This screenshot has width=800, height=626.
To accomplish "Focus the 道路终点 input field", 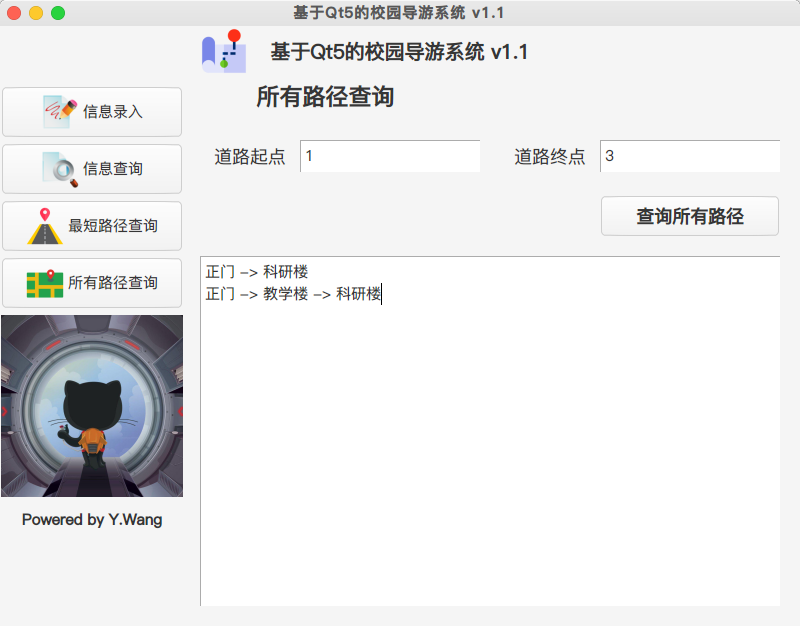I will click(x=690, y=156).
